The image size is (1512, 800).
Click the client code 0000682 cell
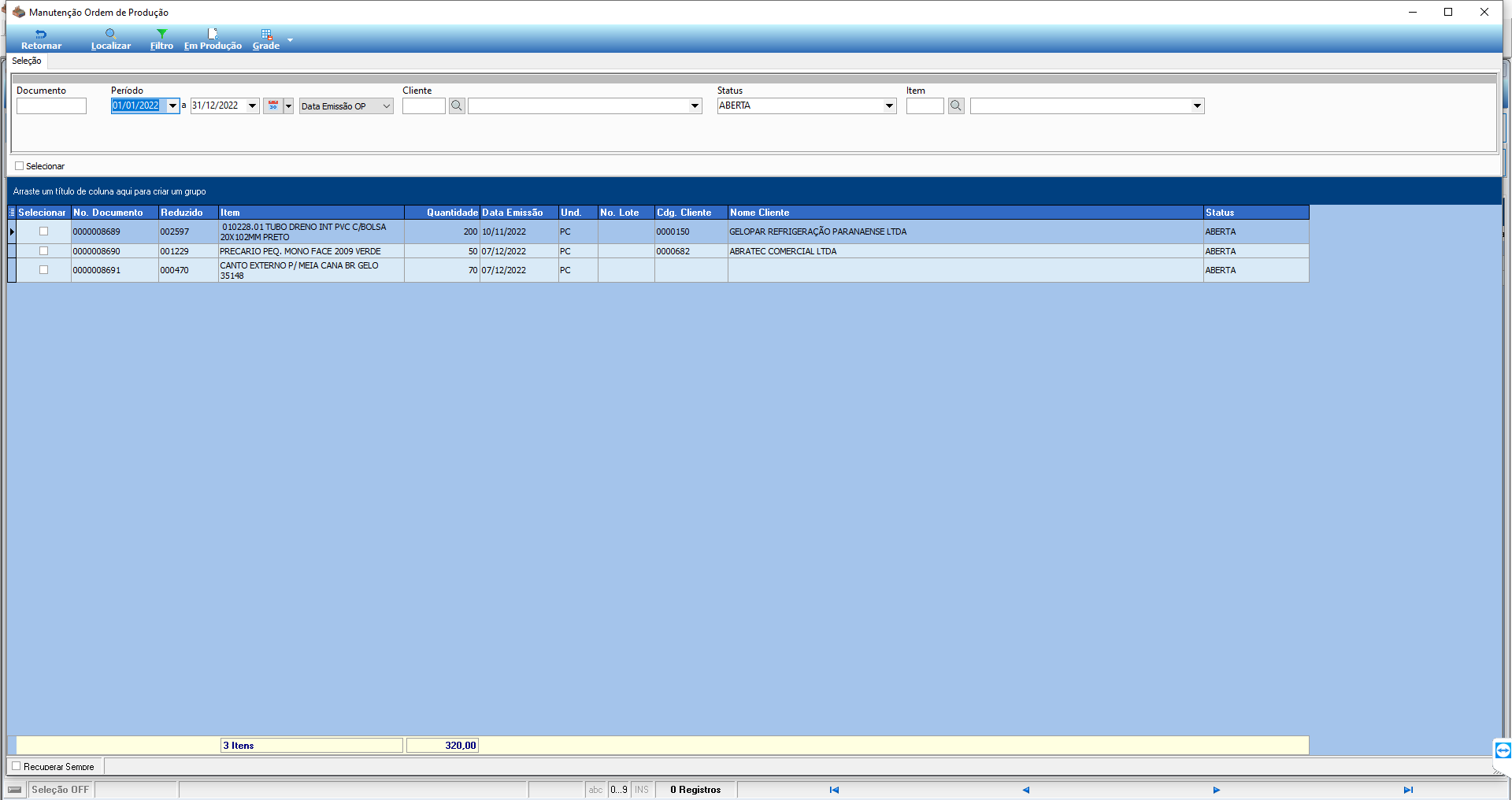pyautogui.click(x=691, y=251)
